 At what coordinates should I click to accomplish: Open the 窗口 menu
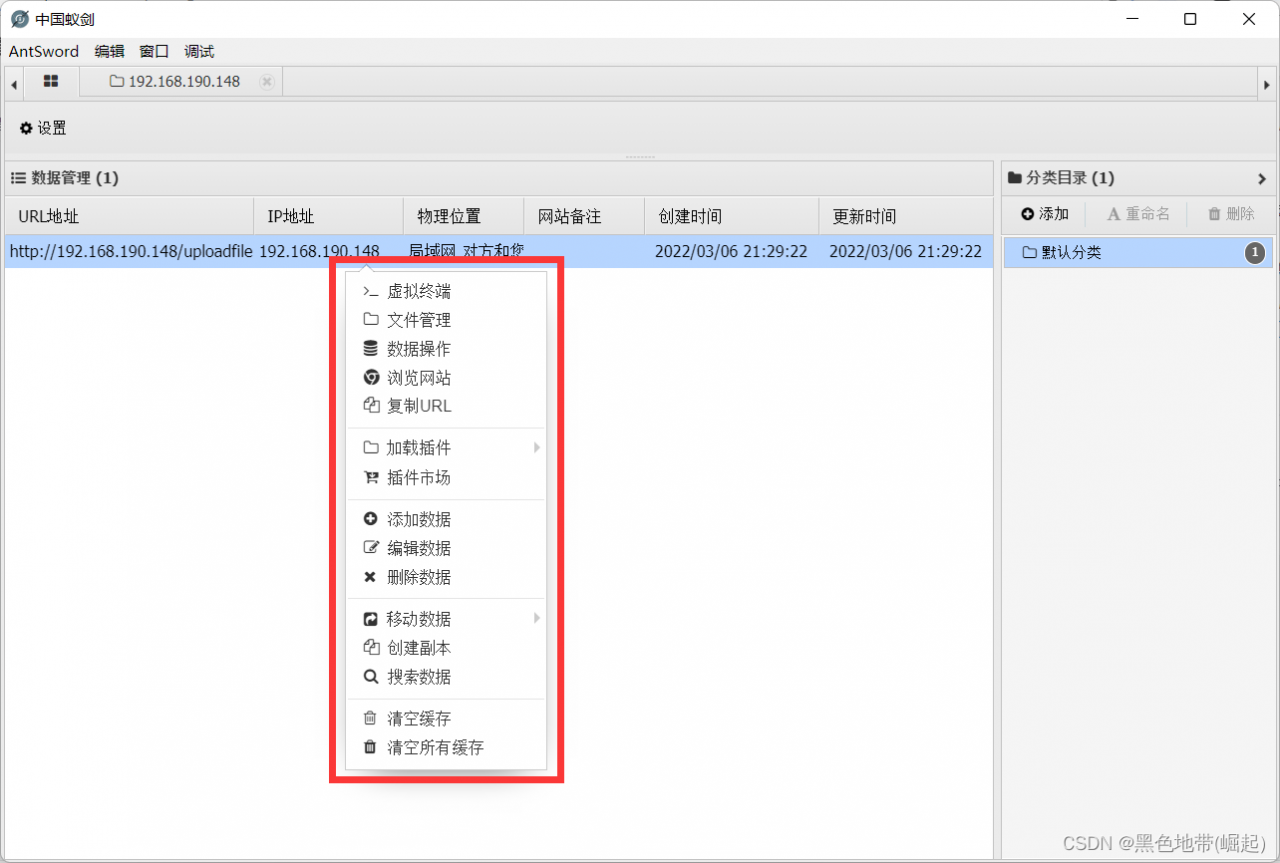154,51
